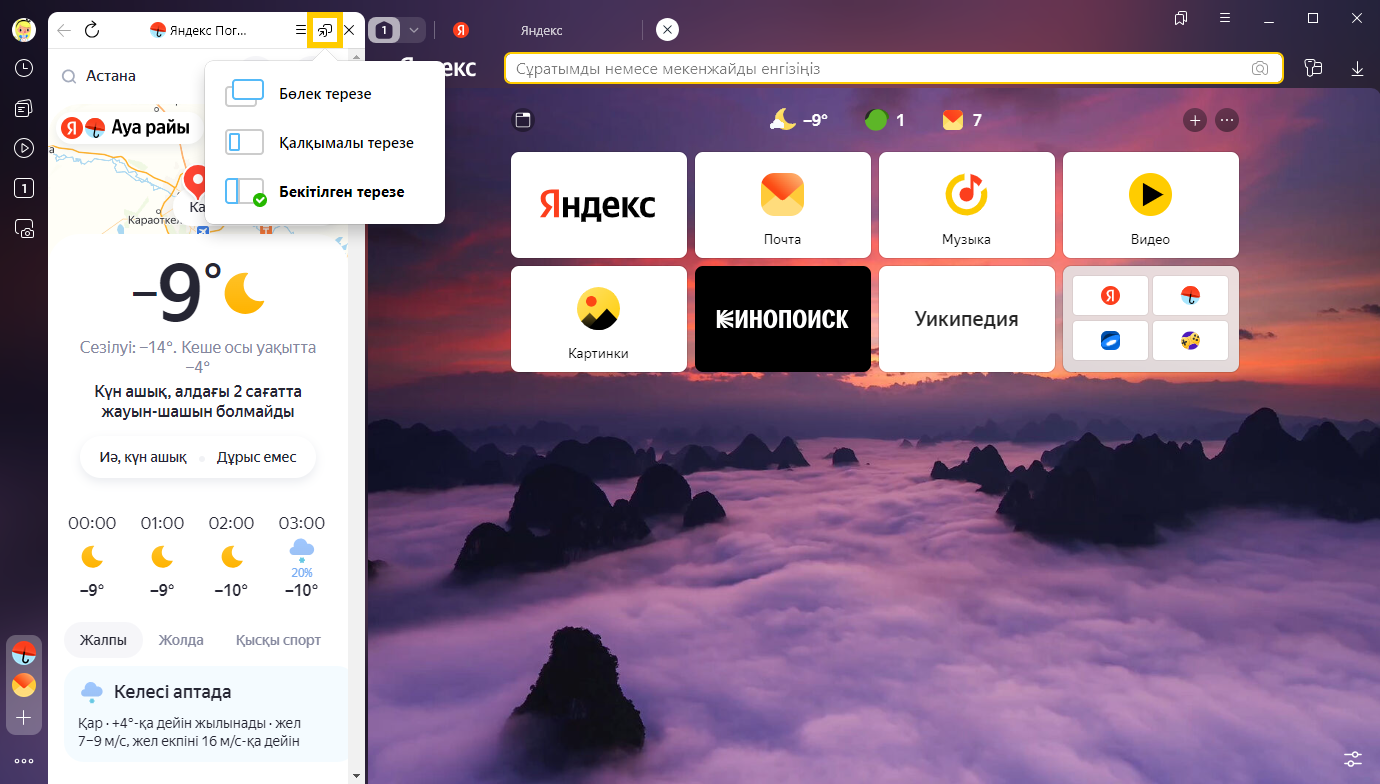The width and height of the screenshot is (1380, 784).
Task: Click the window mode icon in the side panel header
Action: (325, 31)
